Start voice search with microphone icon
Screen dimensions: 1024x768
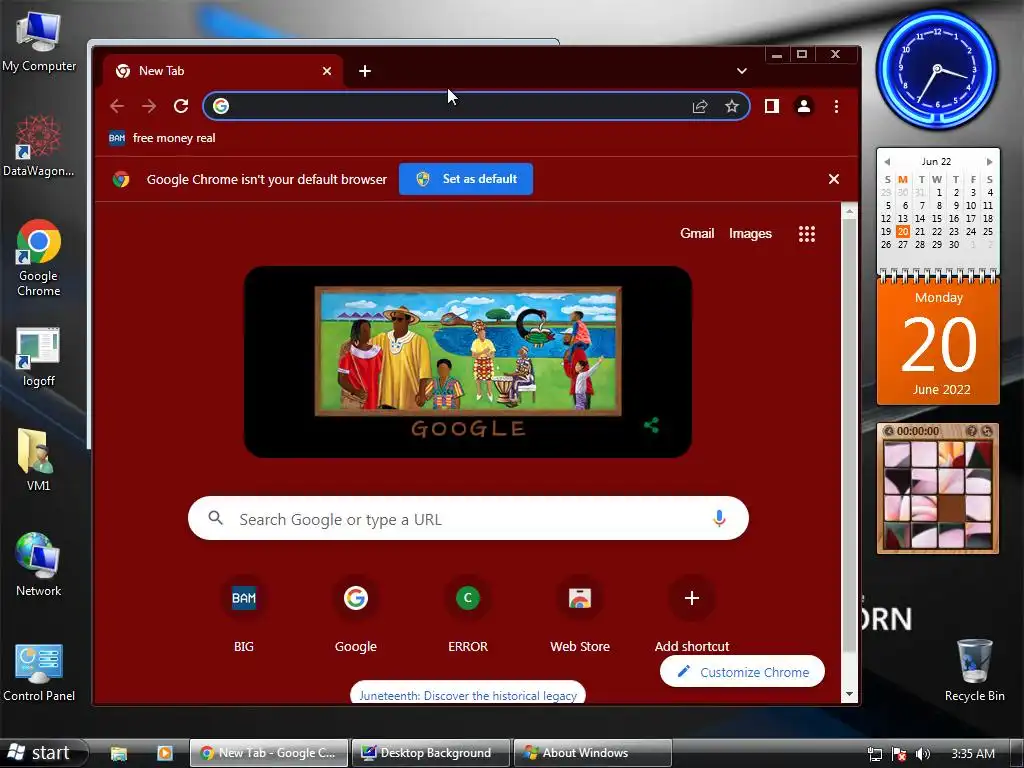[719, 519]
